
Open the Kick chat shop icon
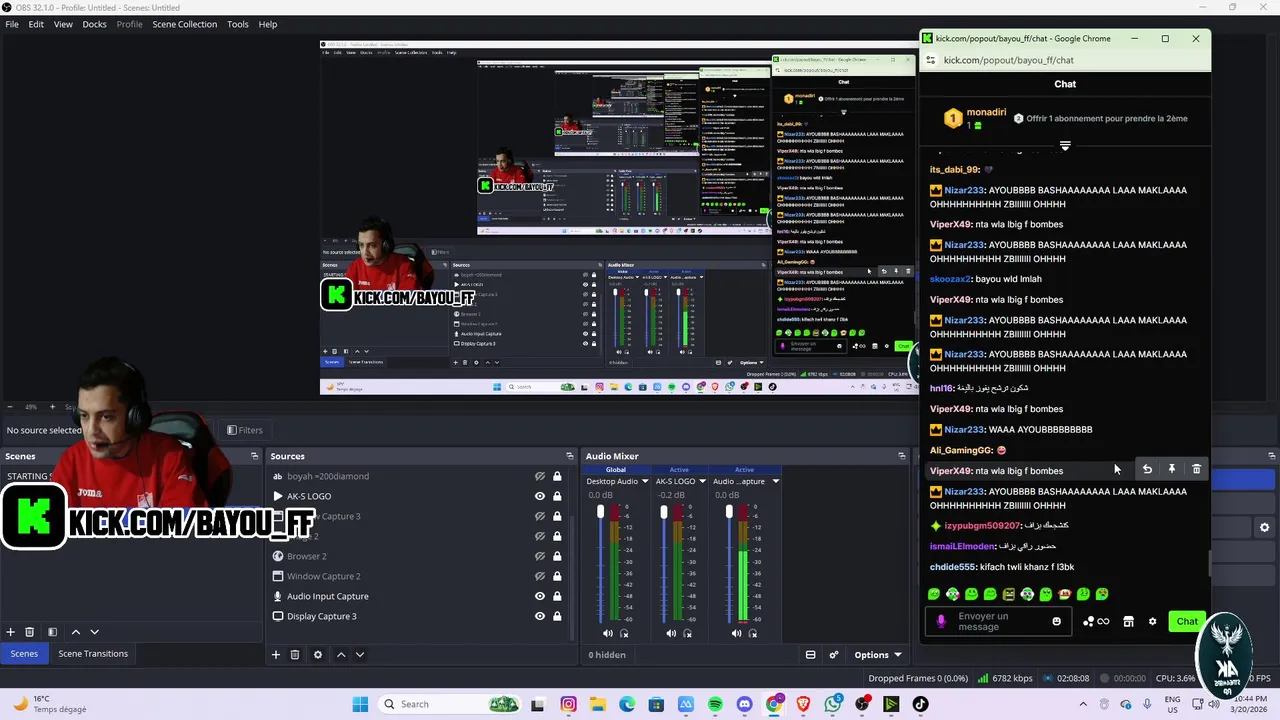pos(1128,621)
